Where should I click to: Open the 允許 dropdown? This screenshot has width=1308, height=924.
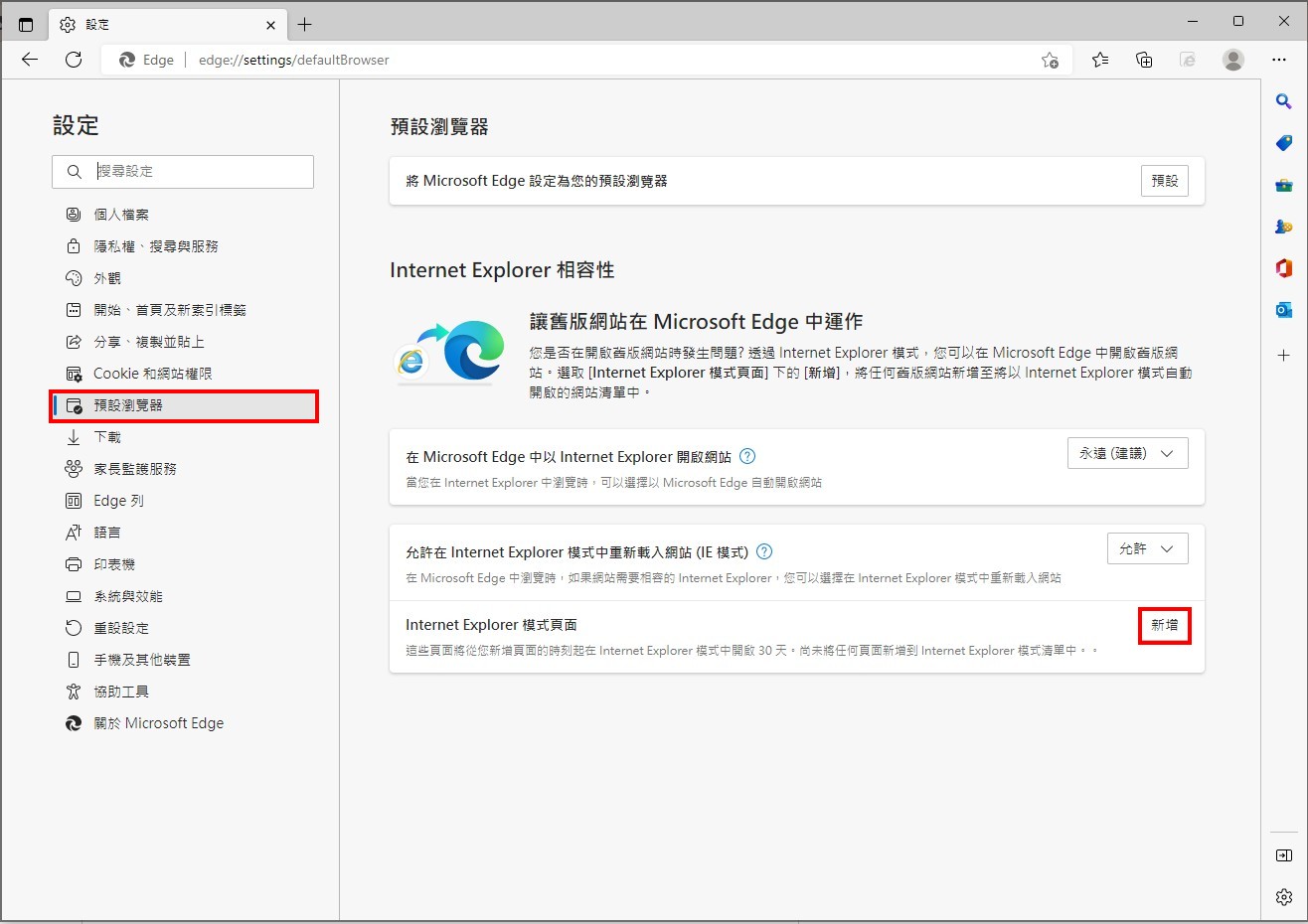(1148, 548)
